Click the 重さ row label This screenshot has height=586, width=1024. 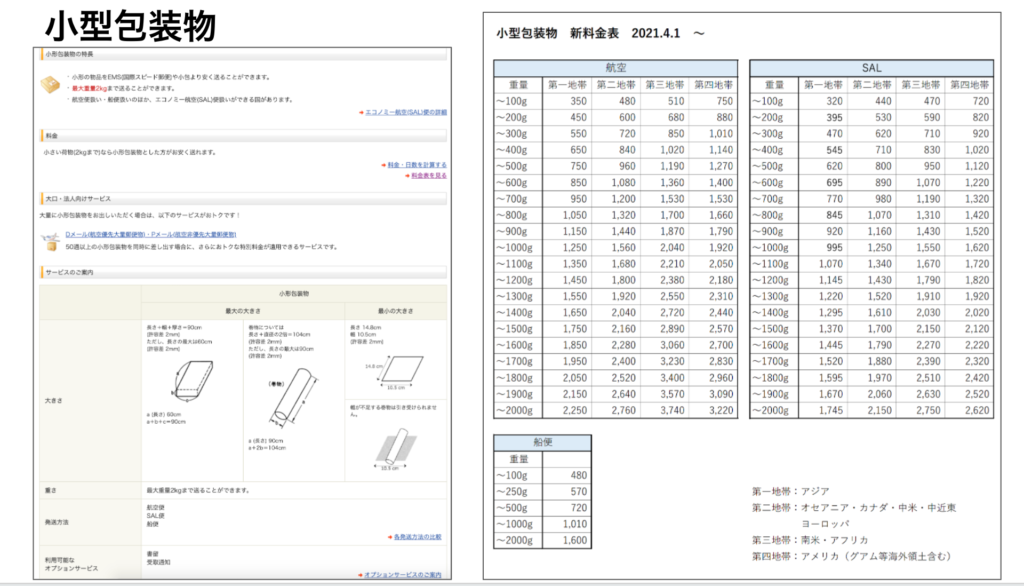50,491
